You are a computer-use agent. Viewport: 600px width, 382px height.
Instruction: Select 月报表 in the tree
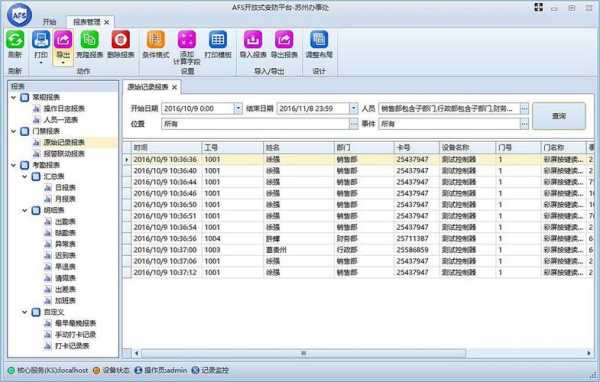[65, 199]
